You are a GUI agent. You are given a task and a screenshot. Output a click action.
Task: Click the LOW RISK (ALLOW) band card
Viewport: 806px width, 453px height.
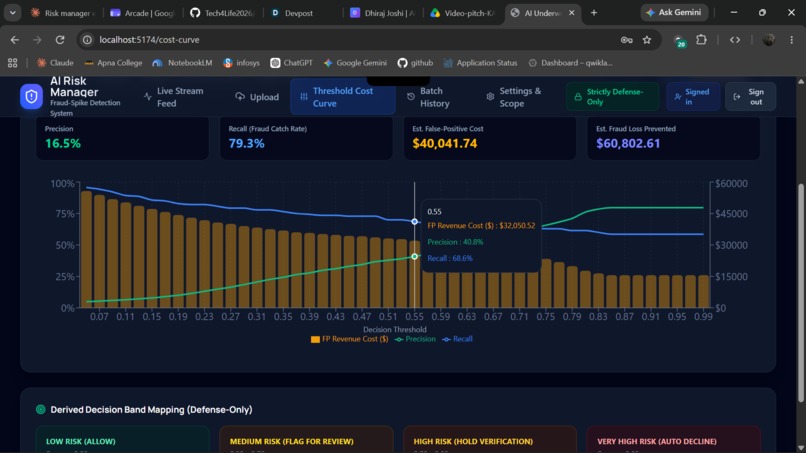tap(122, 440)
